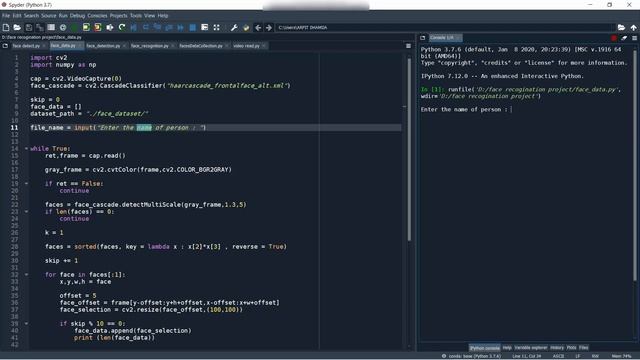Click the conda base environment status
Image resolution: width=640 pixels, height=360 pixels.
(x=471, y=356)
